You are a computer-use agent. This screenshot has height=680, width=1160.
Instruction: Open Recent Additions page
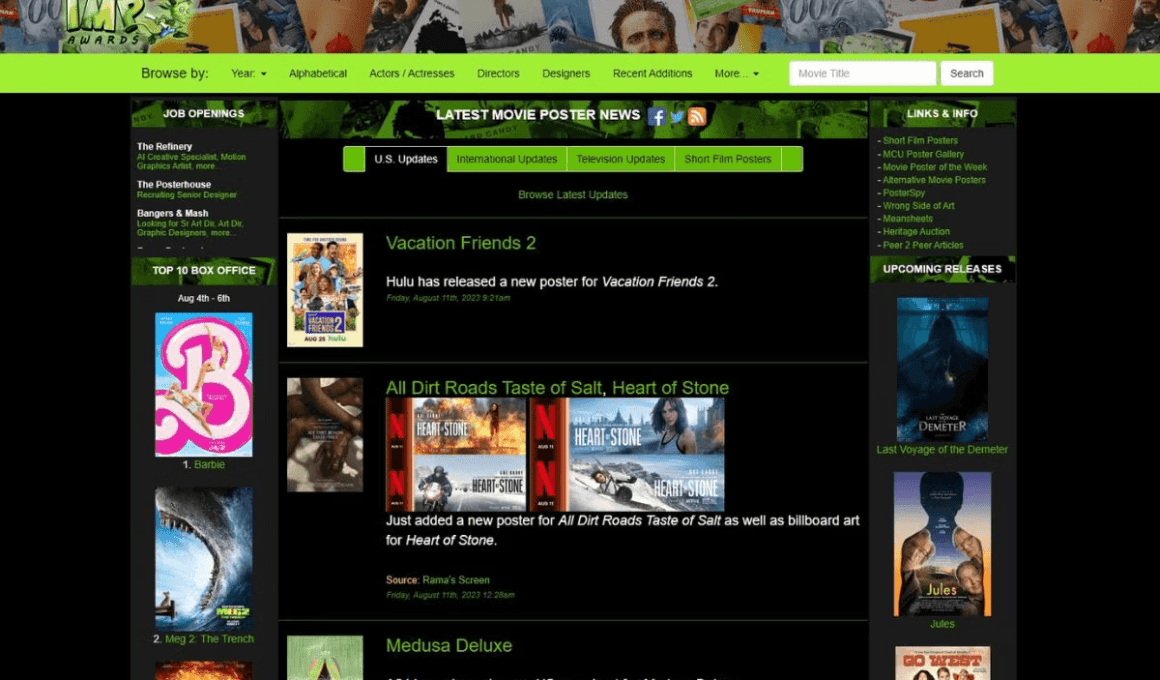[652, 73]
